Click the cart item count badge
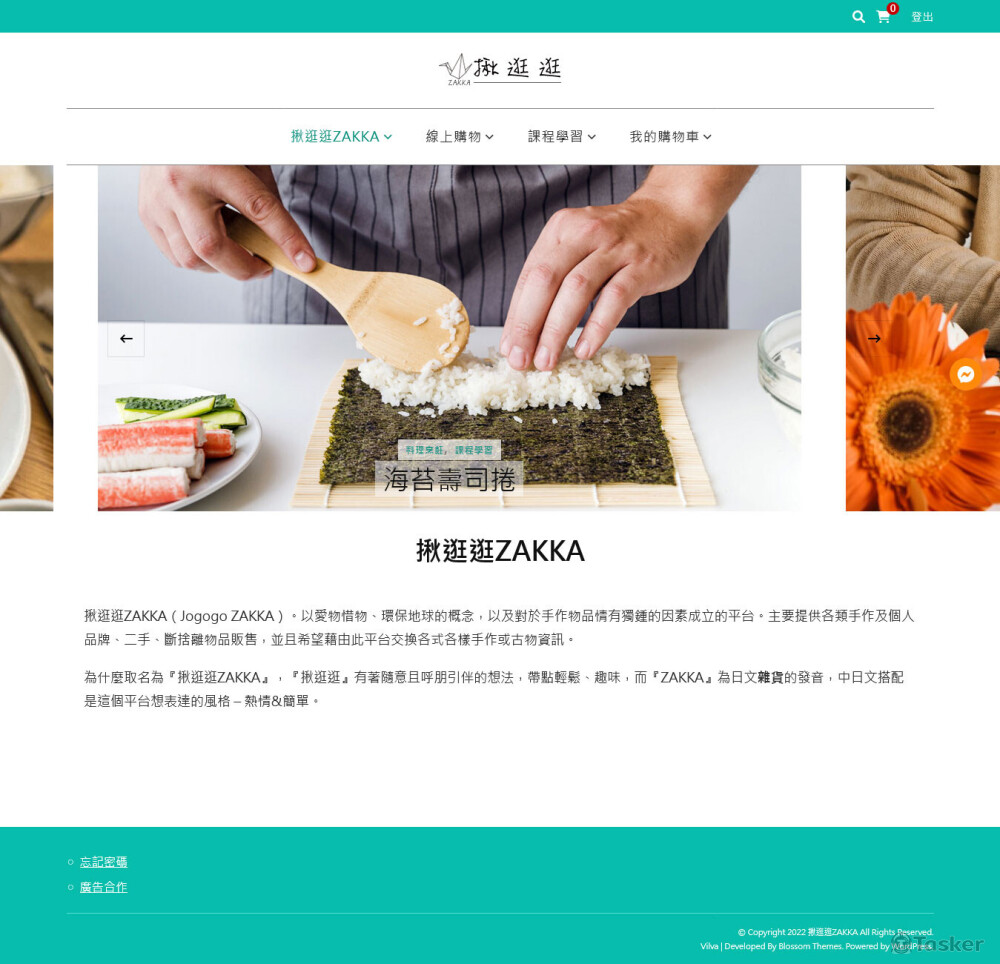This screenshot has height=964, width=1000. (893, 8)
